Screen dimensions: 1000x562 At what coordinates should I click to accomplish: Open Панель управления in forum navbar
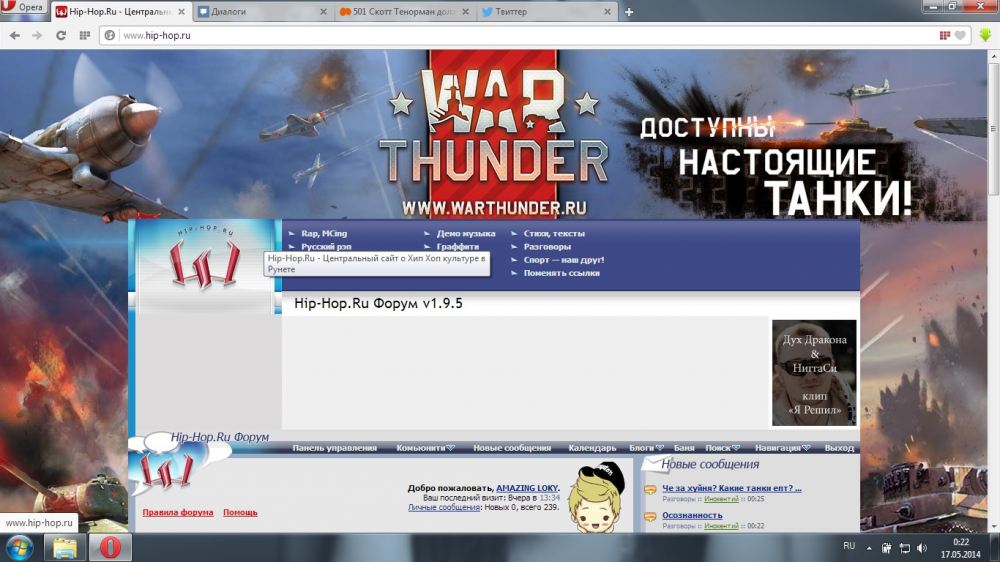tap(334, 448)
